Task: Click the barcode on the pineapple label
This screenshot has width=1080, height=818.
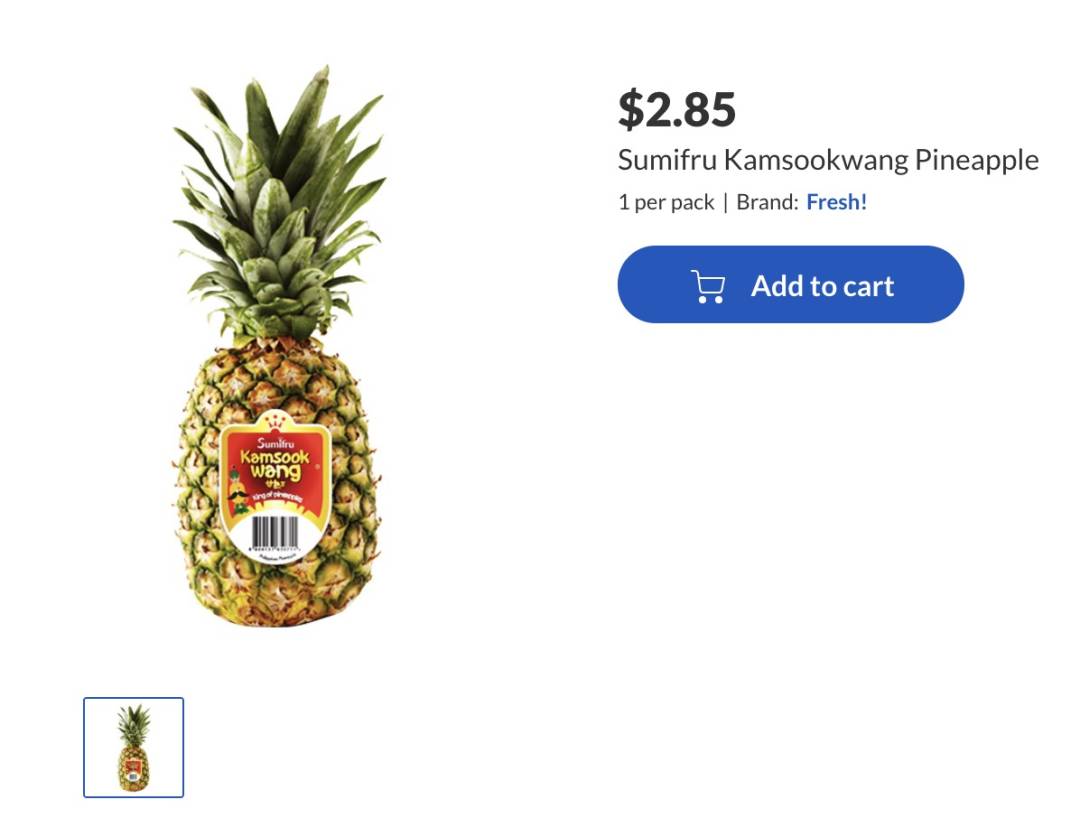Action: click(x=275, y=531)
